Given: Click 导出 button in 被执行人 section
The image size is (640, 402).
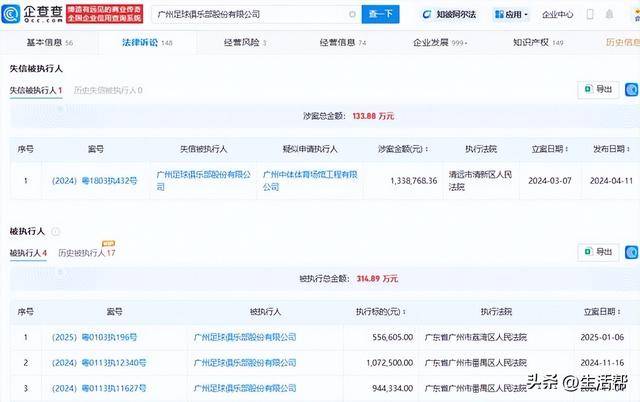Looking at the screenshot, I should pyautogui.click(x=598, y=252).
